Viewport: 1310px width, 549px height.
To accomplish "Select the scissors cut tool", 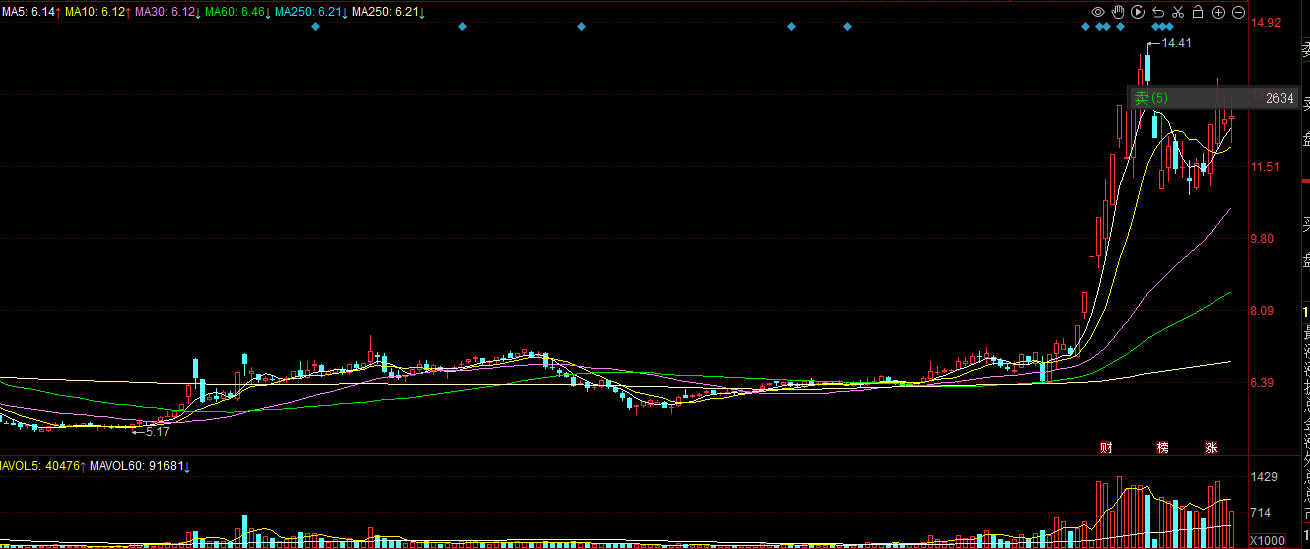I will [x=1178, y=12].
